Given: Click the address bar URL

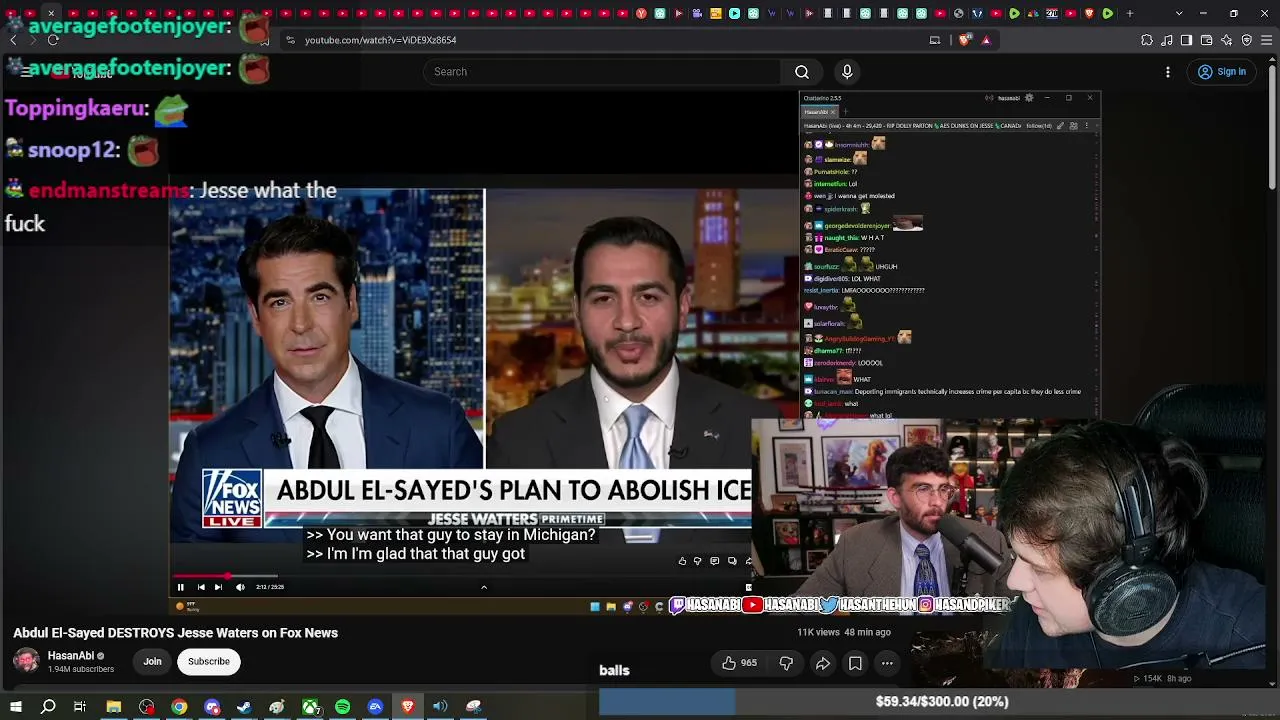Looking at the screenshot, I should [x=380, y=40].
